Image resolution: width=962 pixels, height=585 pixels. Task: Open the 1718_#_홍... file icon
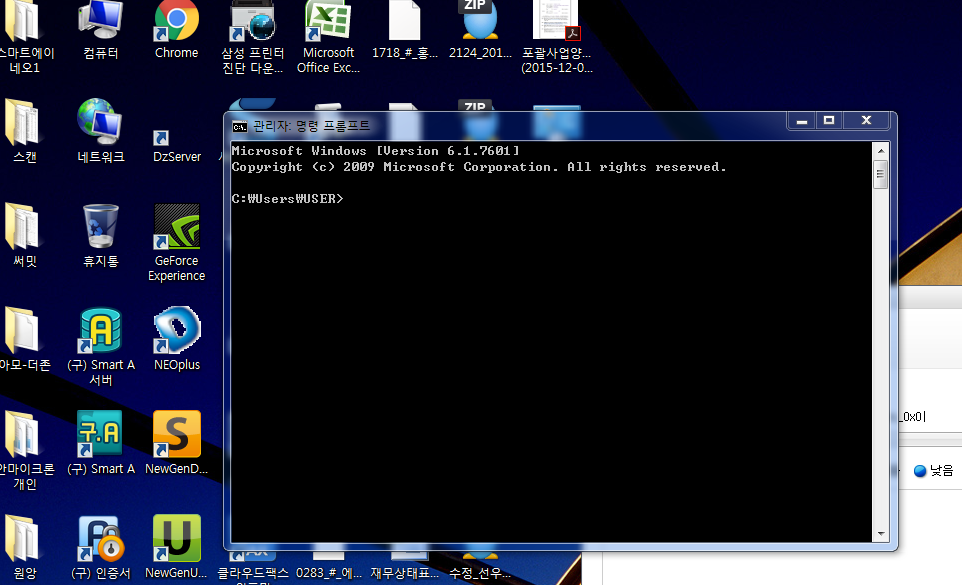pos(404,29)
